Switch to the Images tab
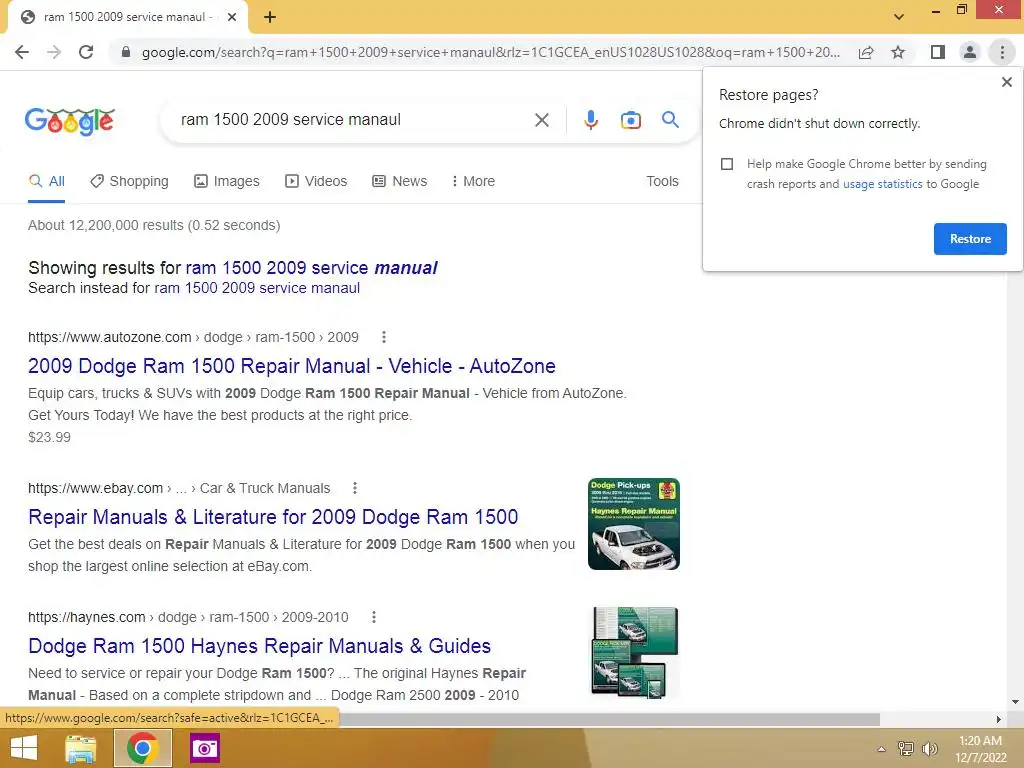 coord(227,182)
